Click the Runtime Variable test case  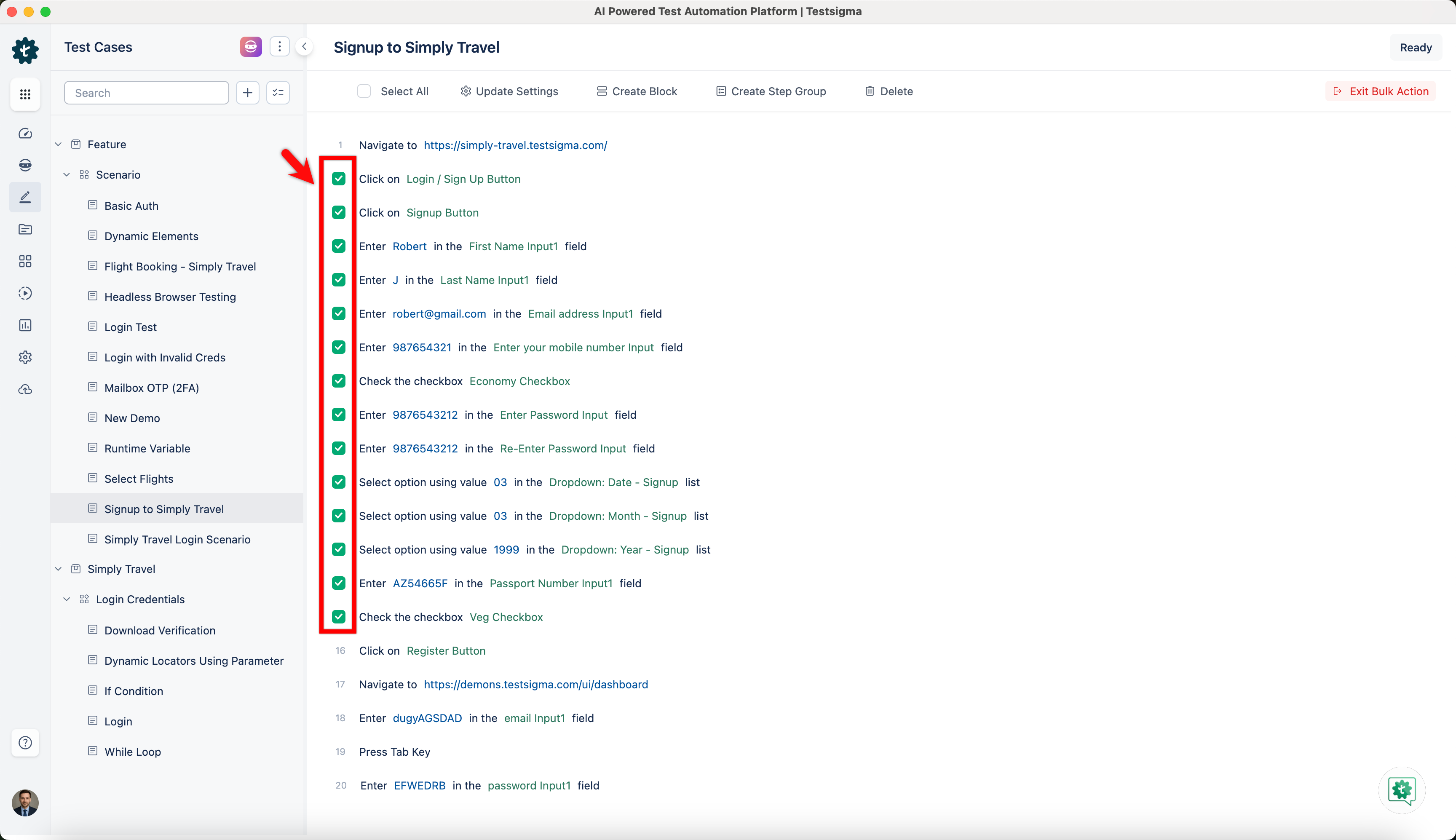tap(147, 448)
